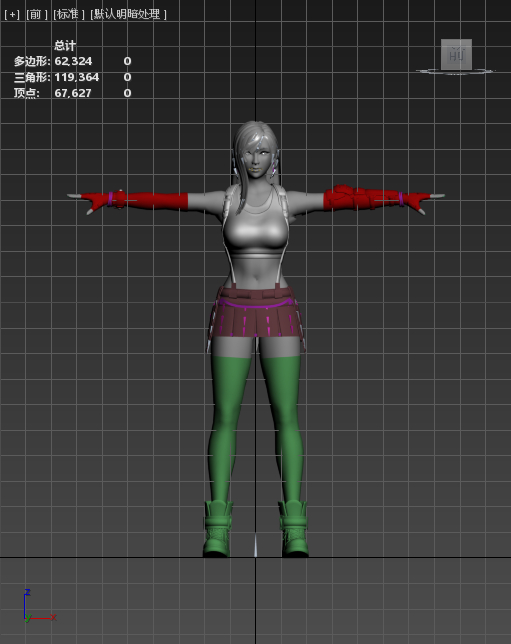
Task: Open the [默认明暗处理] shading menu
Action: tap(128, 14)
